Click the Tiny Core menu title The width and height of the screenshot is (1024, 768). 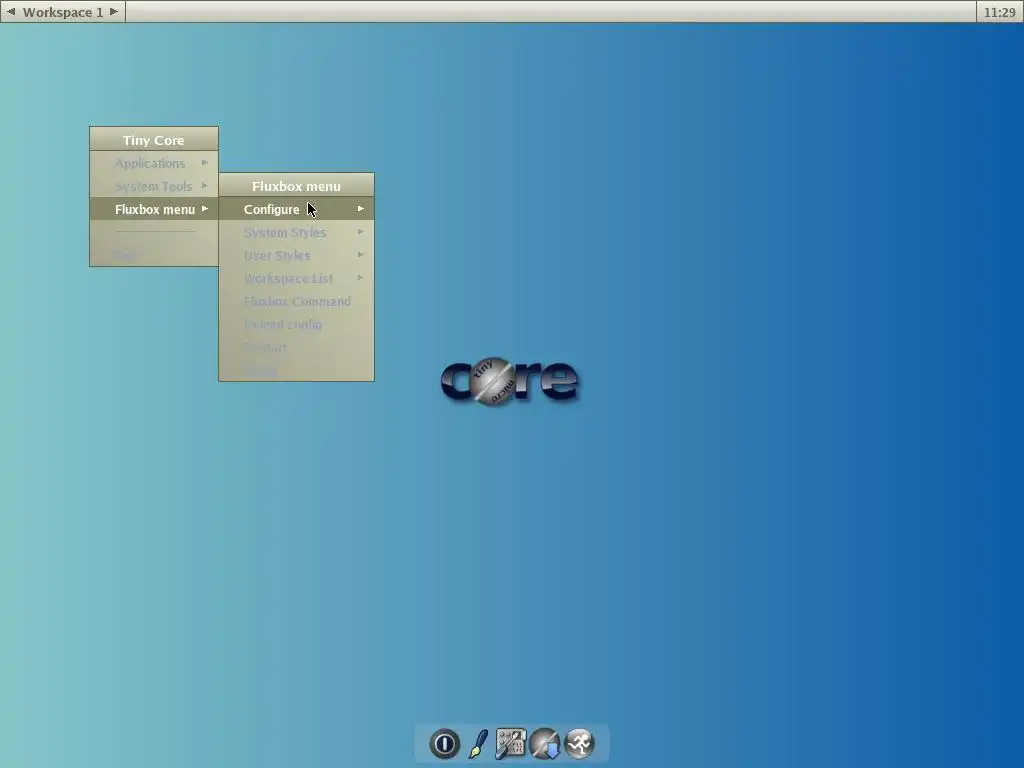pyautogui.click(x=154, y=140)
